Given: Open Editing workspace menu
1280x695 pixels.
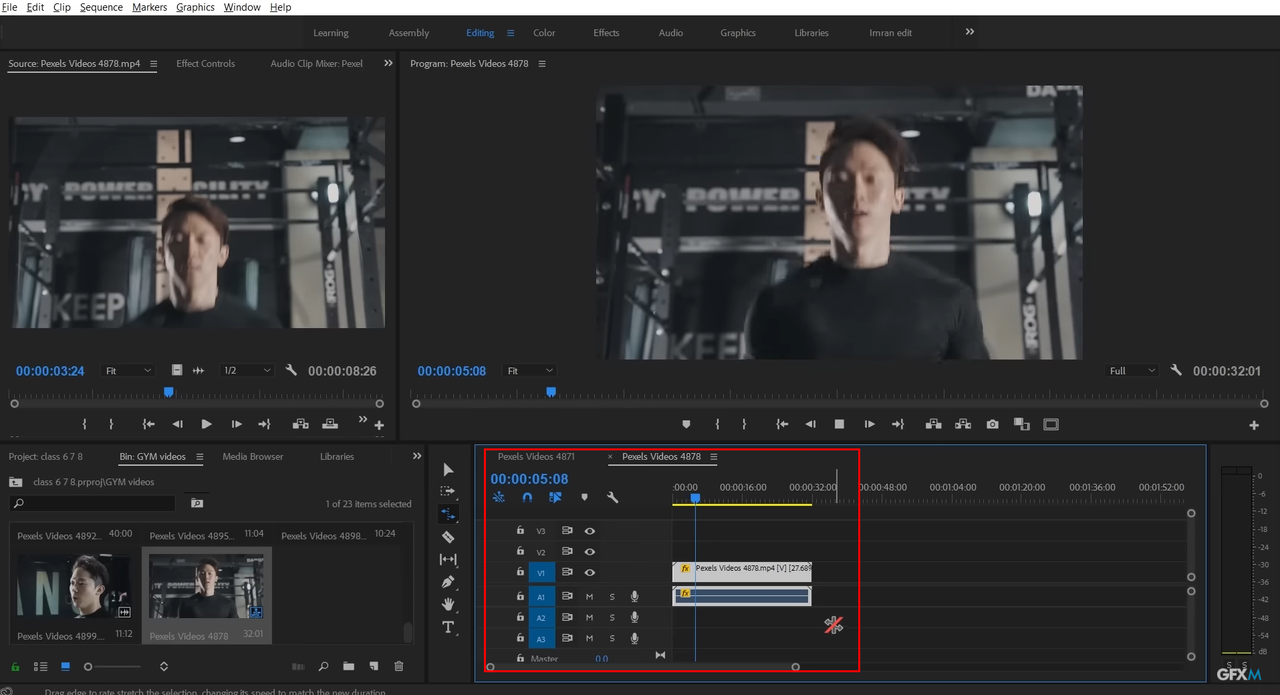Looking at the screenshot, I should click(510, 33).
